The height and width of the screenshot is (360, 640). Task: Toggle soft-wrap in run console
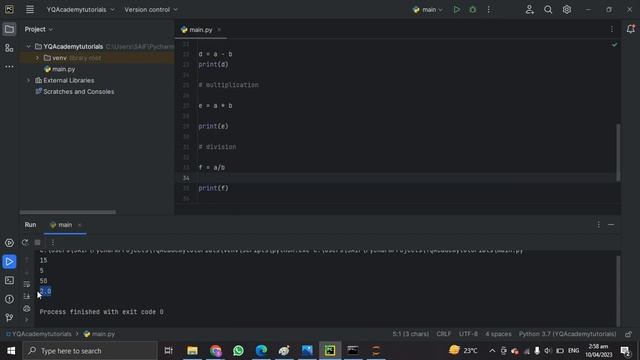click(x=27, y=284)
